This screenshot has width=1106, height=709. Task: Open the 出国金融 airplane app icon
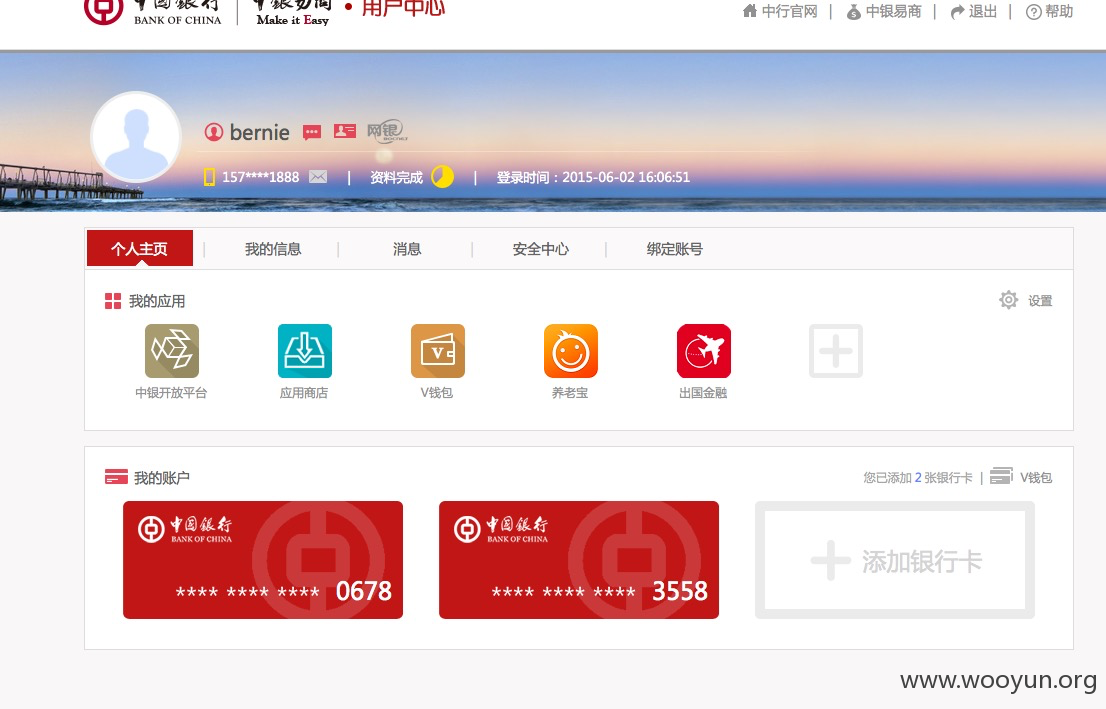pyautogui.click(x=704, y=351)
